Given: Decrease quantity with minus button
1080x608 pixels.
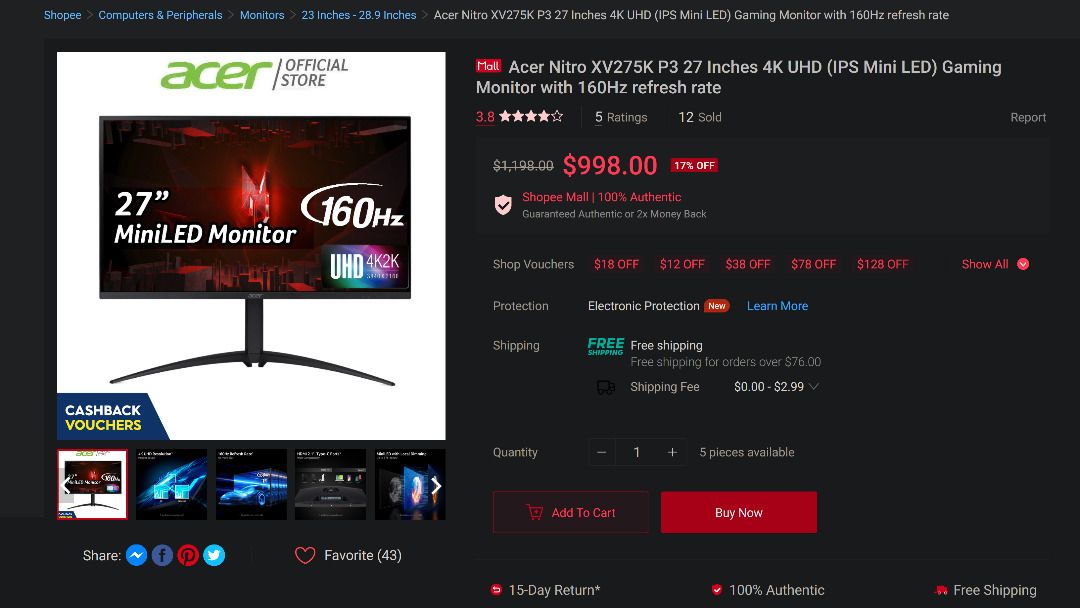Looking at the screenshot, I should 601,452.
